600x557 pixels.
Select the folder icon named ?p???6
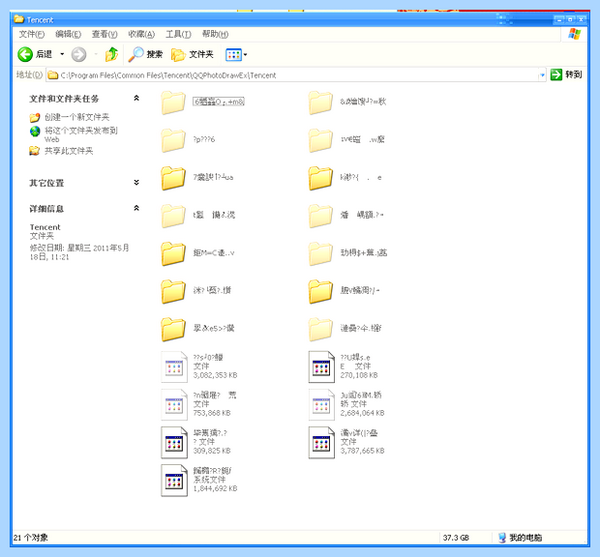click(x=173, y=140)
